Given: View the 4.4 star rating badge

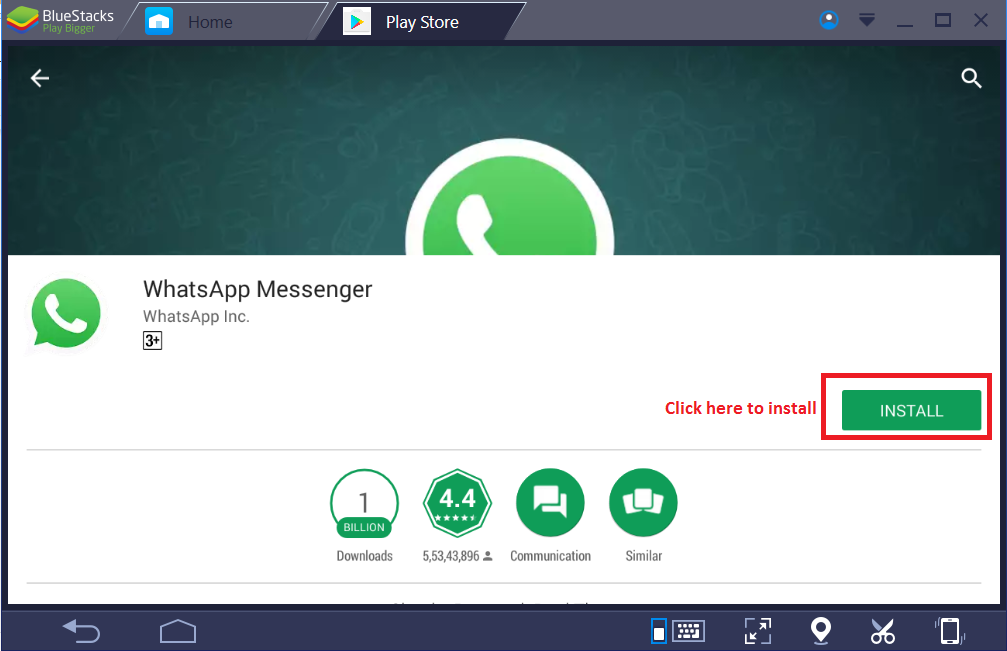Looking at the screenshot, I should [457, 503].
